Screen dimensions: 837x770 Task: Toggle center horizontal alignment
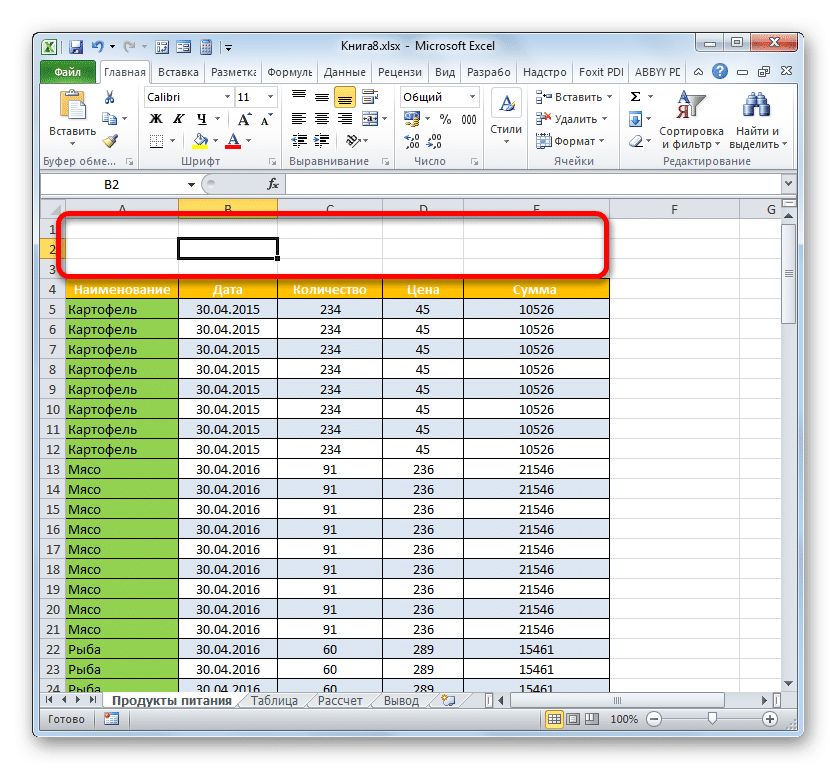coord(320,119)
